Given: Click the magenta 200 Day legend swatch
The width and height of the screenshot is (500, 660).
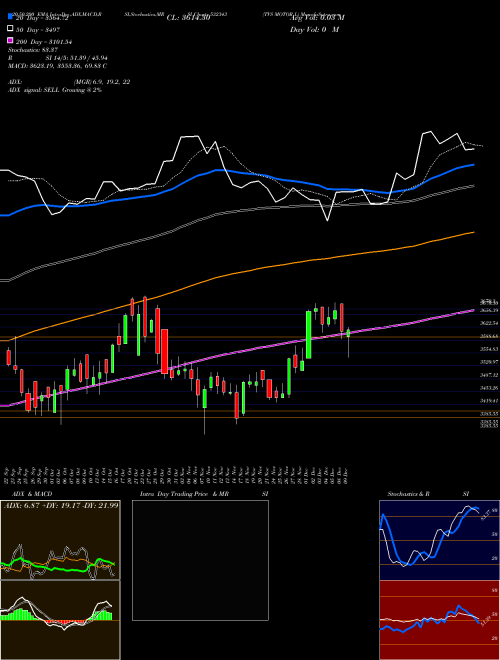Looking at the screenshot, I should 10,41.
